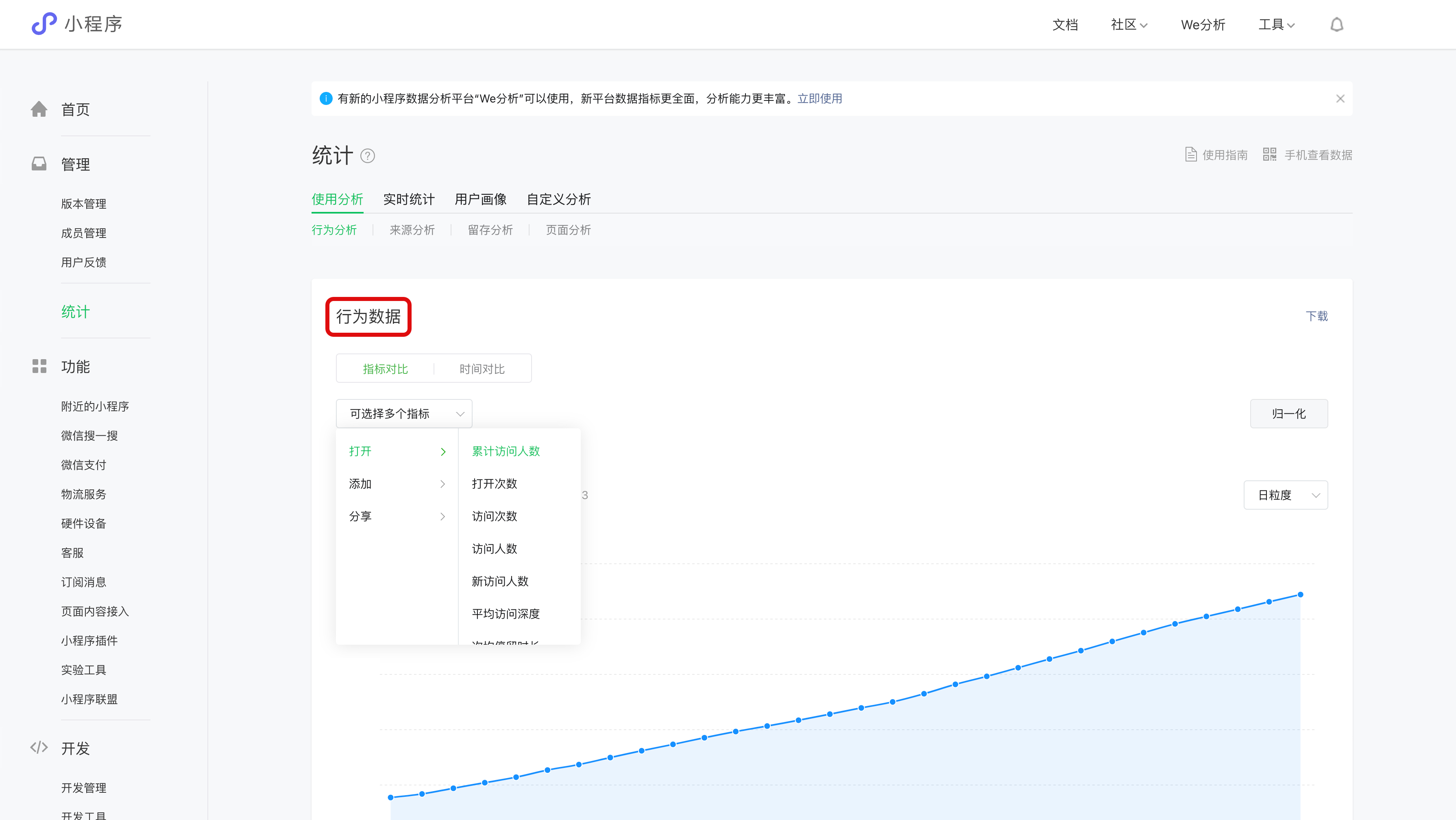Click the 开发 code icon
Viewport: 1456px width, 820px height.
(x=39, y=748)
